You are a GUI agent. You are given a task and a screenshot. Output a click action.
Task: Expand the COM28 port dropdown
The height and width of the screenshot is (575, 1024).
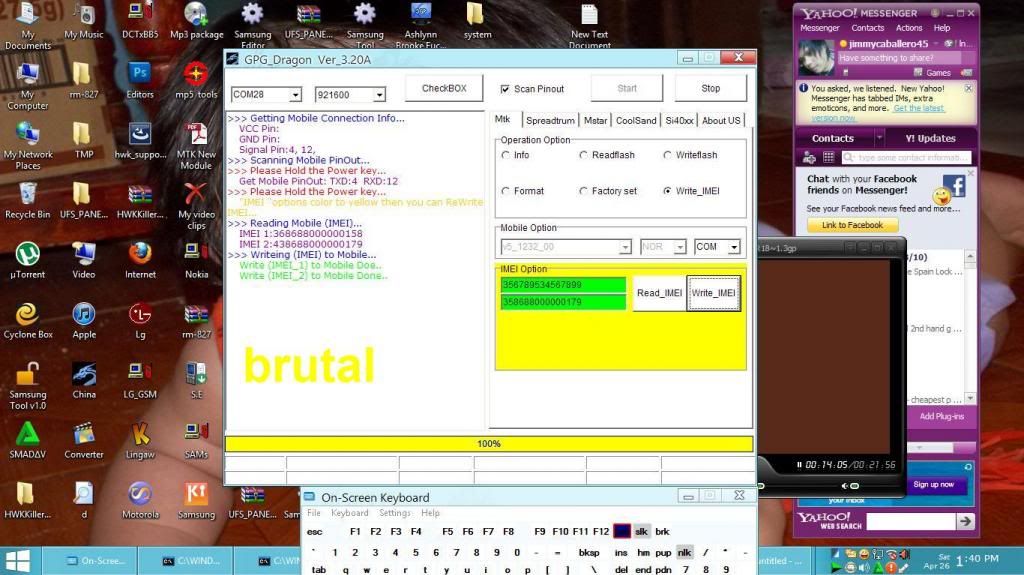point(295,95)
